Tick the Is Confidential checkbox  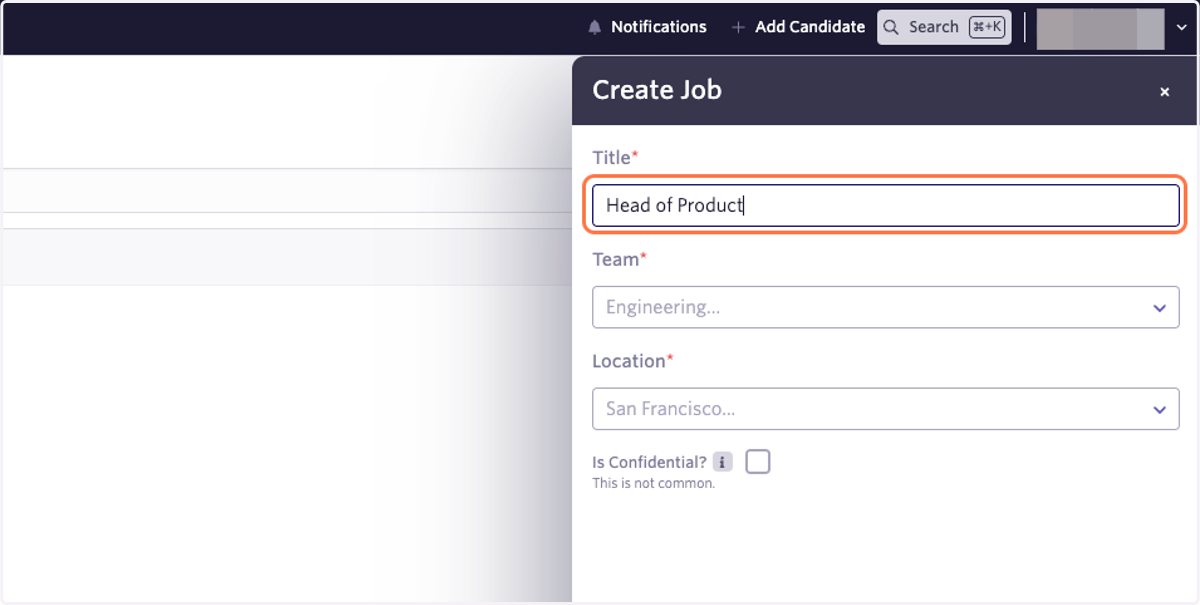(758, 462)
